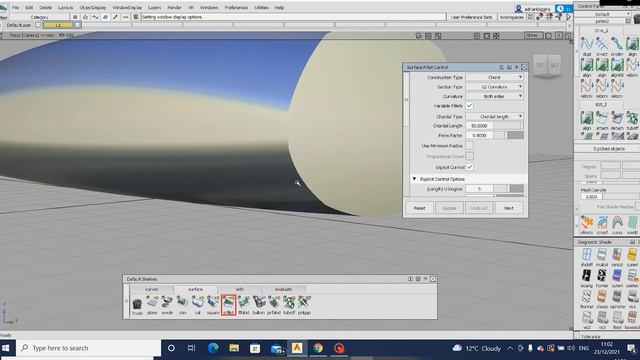The image size is (640, 360).
Task: Select the skin surface tool
Action: pos(182,304)
